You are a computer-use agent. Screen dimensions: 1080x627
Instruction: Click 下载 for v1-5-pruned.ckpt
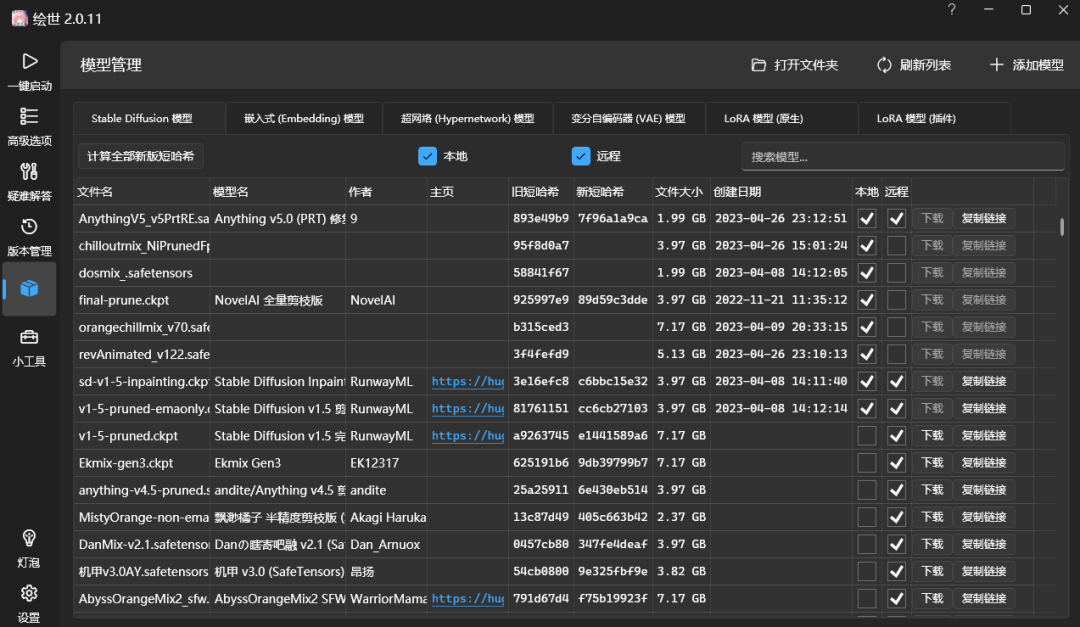tap(932, 435)
